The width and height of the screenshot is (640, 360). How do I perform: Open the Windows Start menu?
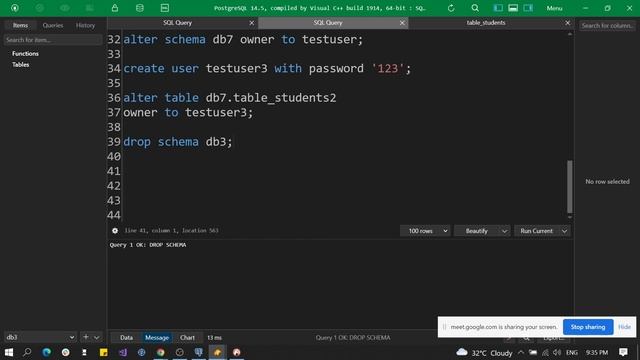pyautogui.click(x=9, y=352)
